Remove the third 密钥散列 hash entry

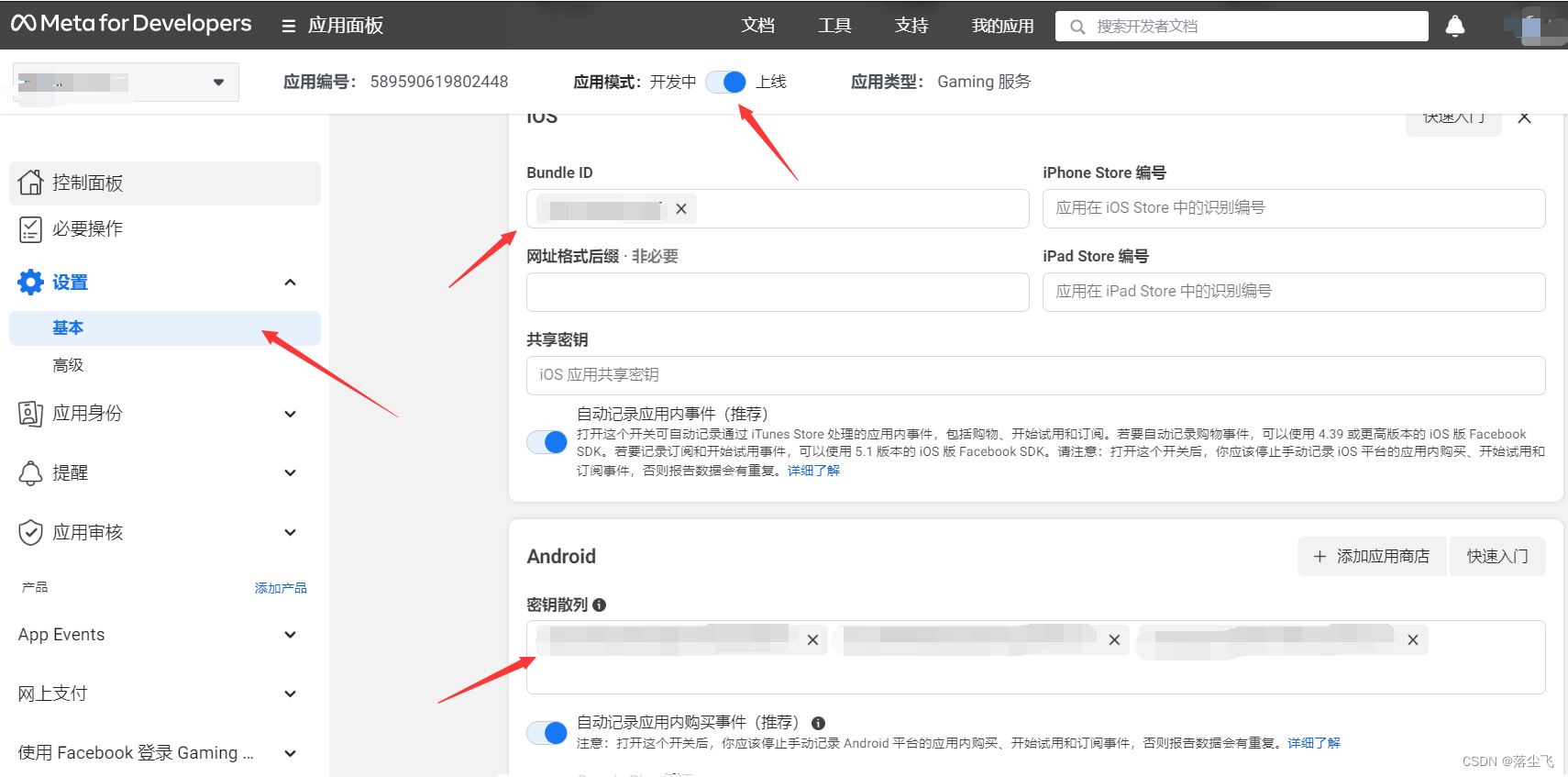1413,640
